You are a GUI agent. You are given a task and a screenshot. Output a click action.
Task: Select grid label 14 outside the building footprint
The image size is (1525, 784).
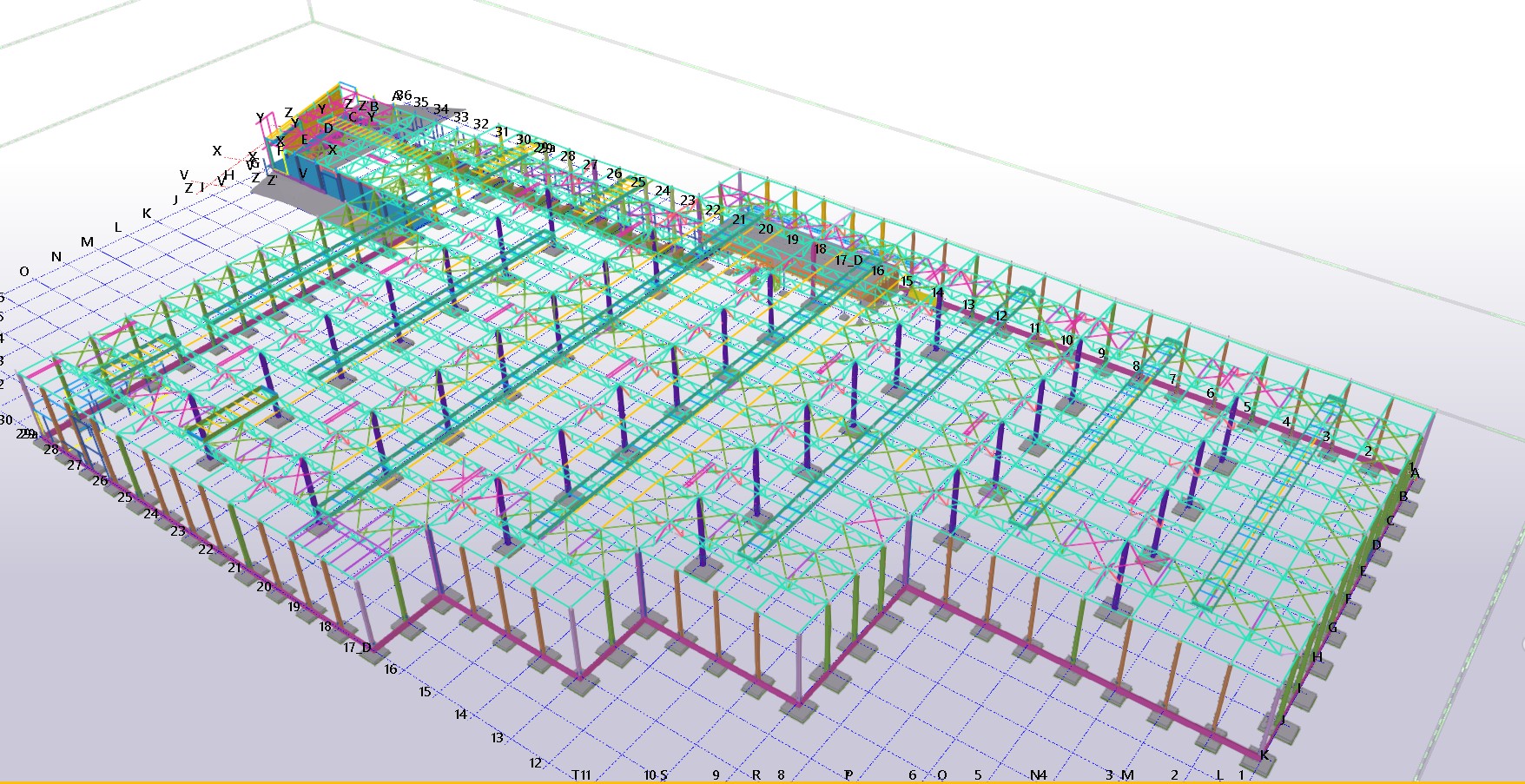coord(461,715)
